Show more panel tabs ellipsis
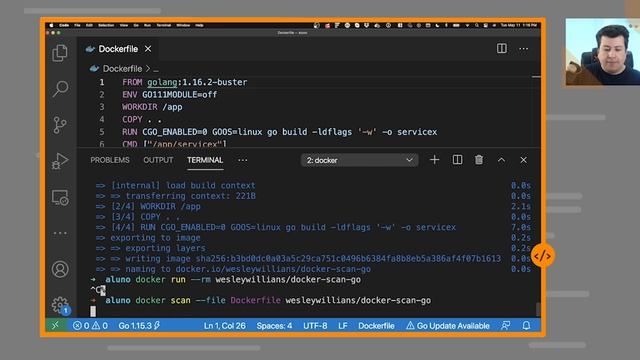Viewport: 640px width, 360px height. tap(242, 160)
